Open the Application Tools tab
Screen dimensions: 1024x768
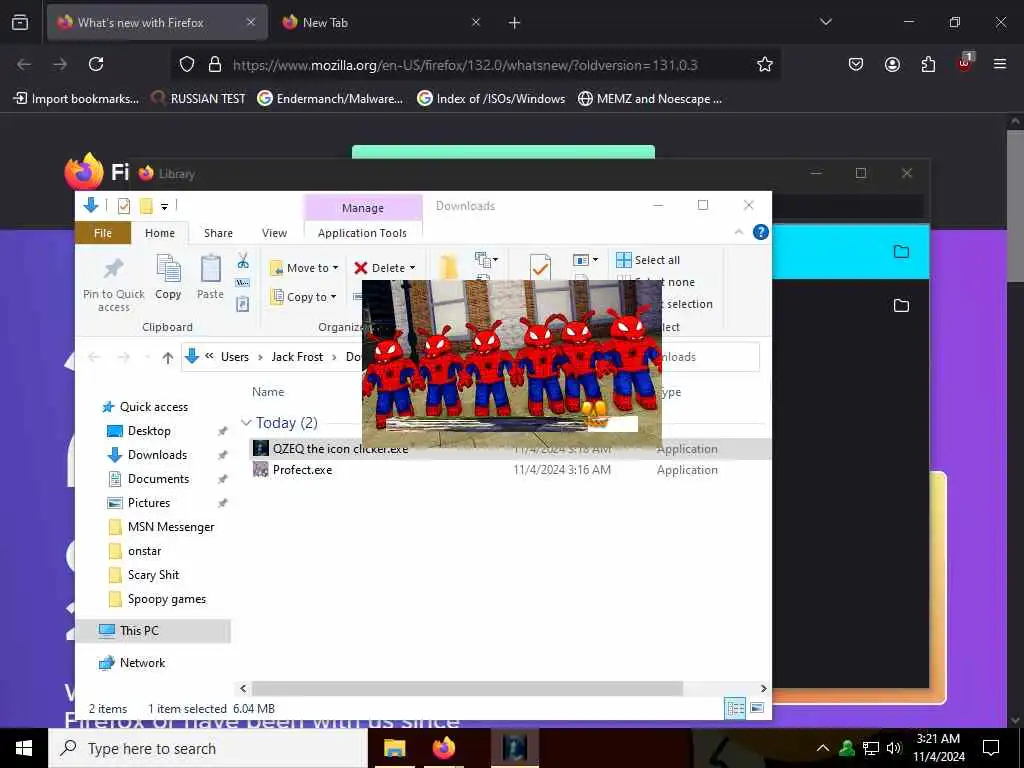pos(362,233)
